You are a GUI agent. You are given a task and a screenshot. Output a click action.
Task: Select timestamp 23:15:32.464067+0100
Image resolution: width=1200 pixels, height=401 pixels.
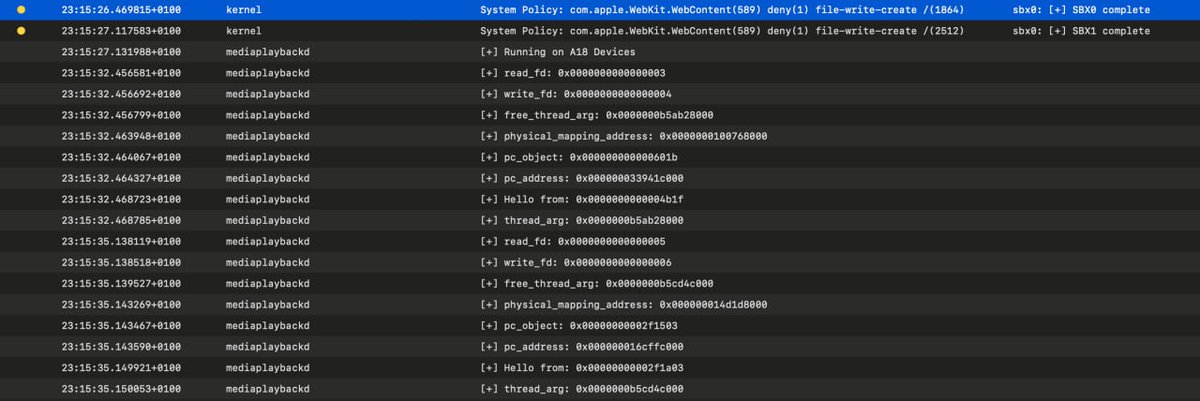[121, 157]
